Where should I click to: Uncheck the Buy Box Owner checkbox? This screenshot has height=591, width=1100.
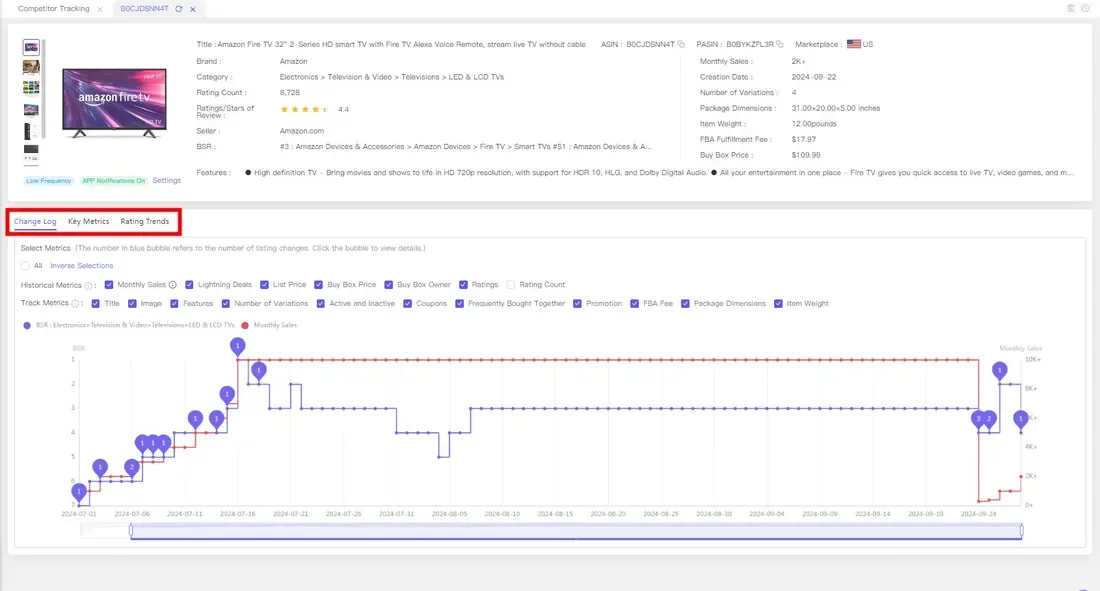click(389, 285)
